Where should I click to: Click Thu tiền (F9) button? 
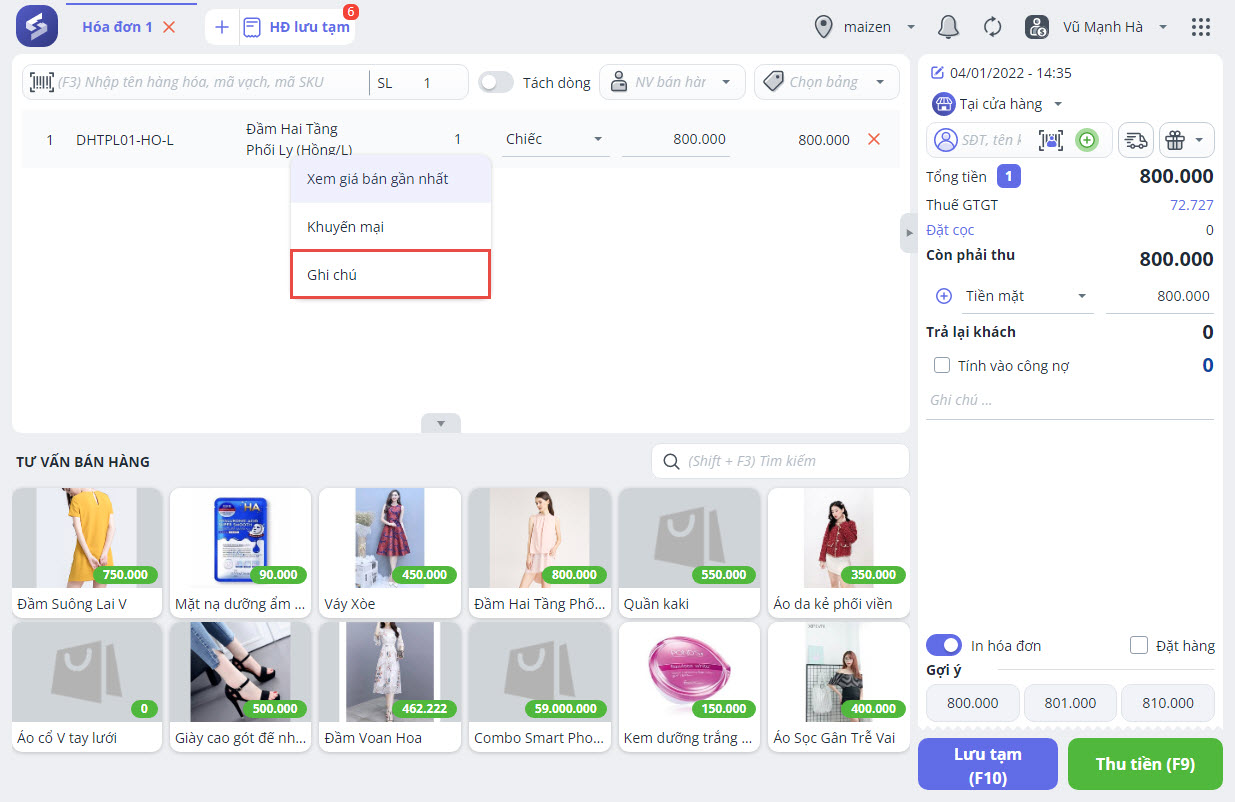[1145, 764]
